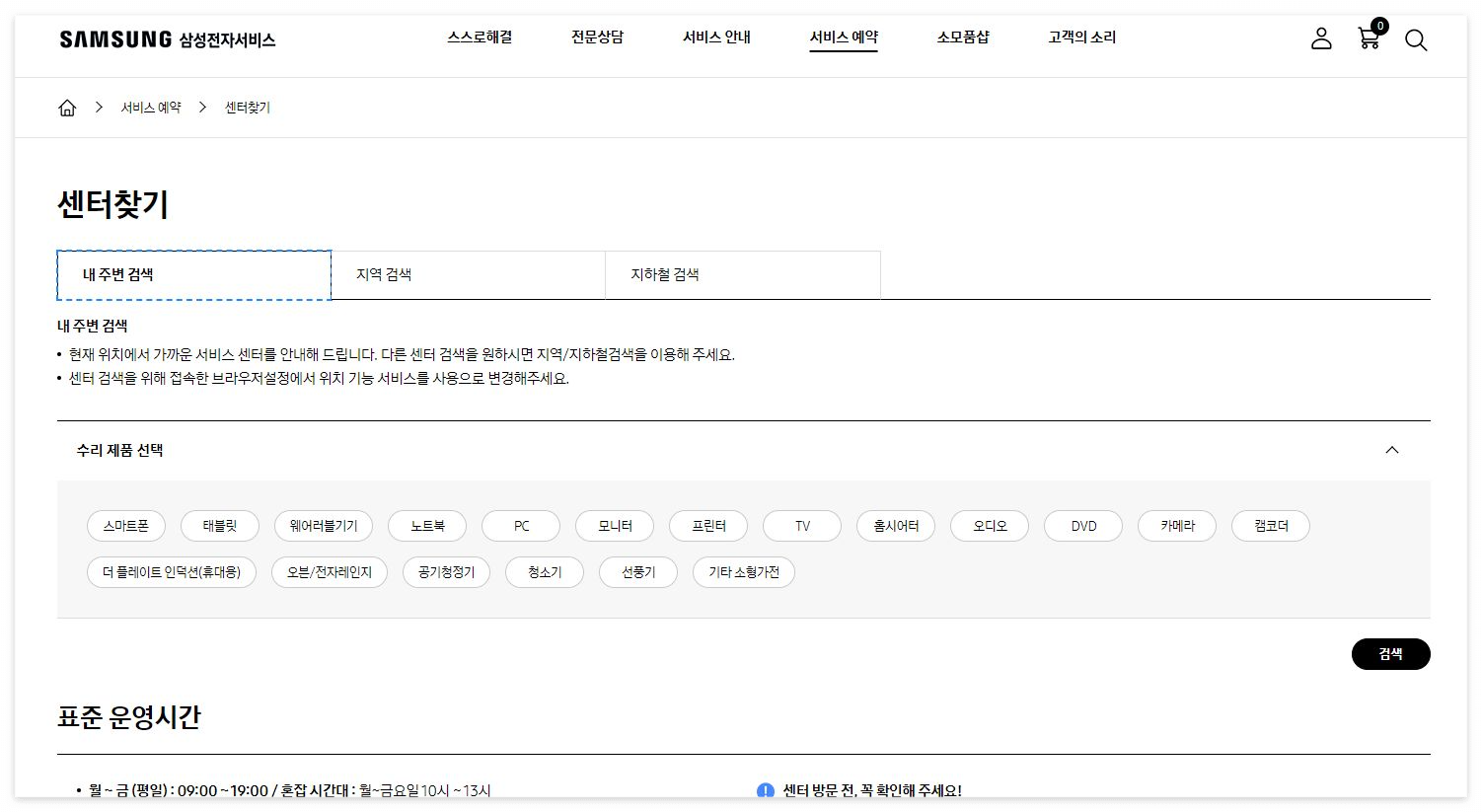Pick 더 플레이트 인덕션(휴대용) option
This screenshot has height=812, width=1482.
(172, 572)
